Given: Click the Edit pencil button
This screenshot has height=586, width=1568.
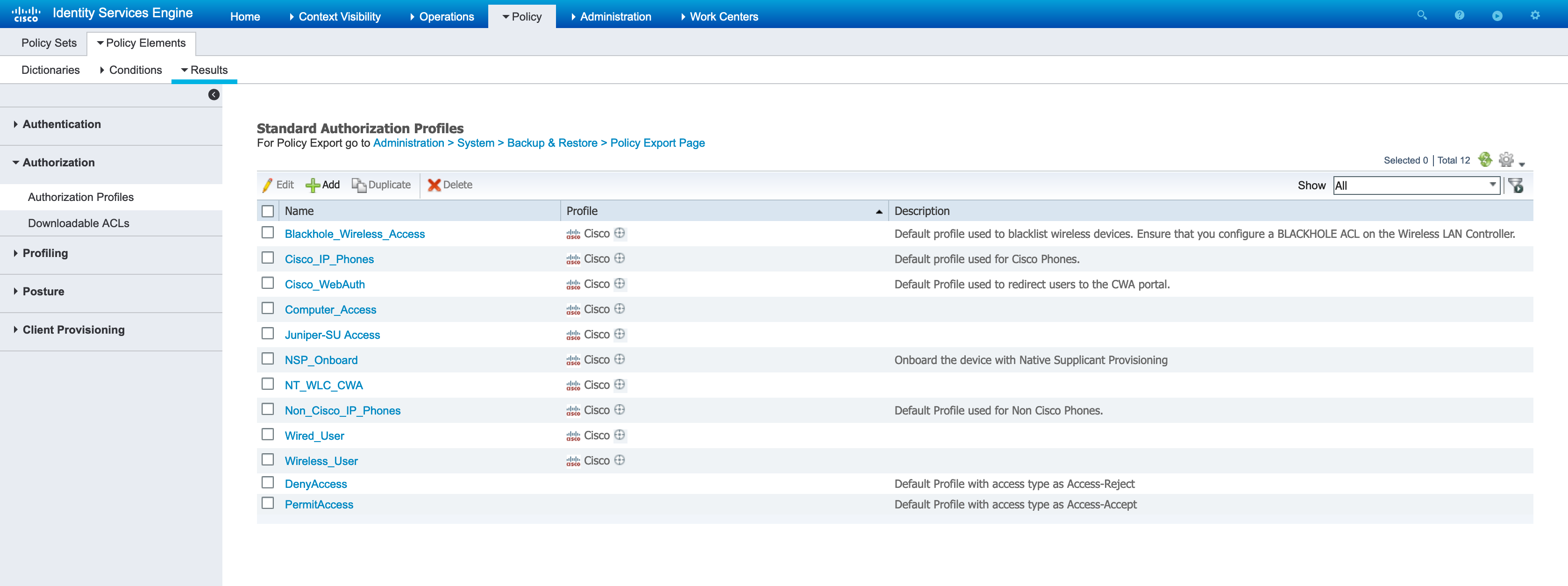Looking at the screenshot, I should (278, 185).
